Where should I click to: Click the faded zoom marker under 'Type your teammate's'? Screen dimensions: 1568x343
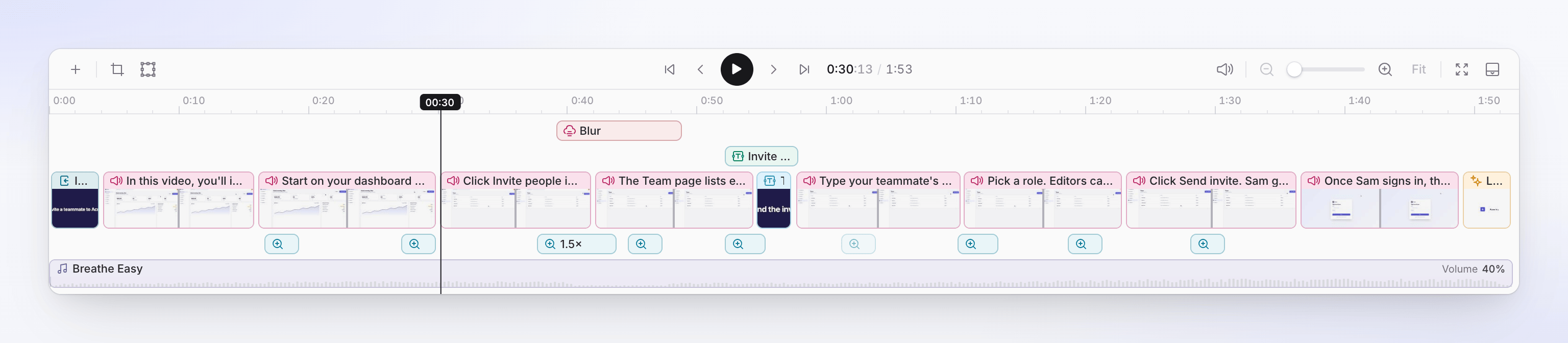coord(858,244)
